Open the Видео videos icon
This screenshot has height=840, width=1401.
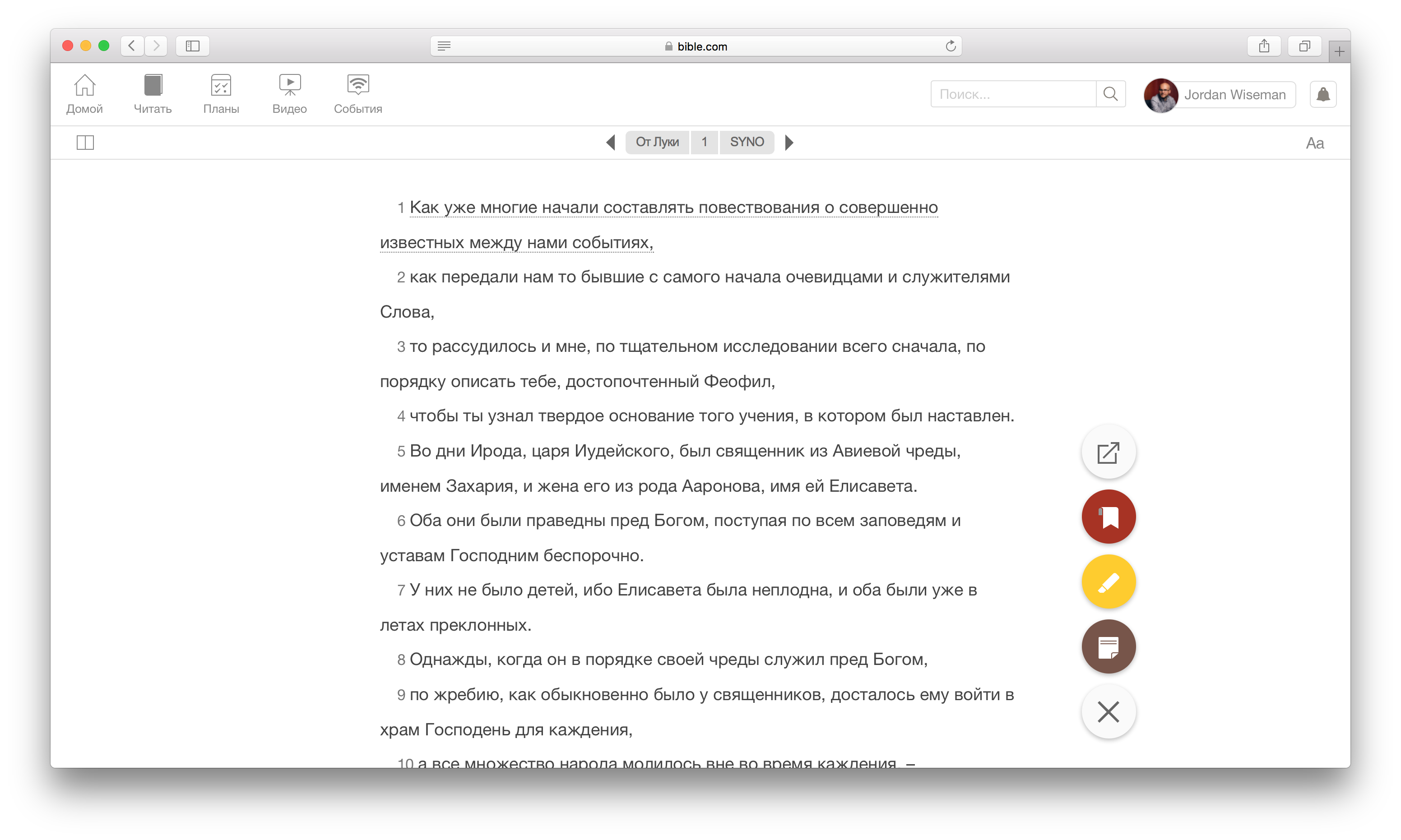tap(289, 93)
